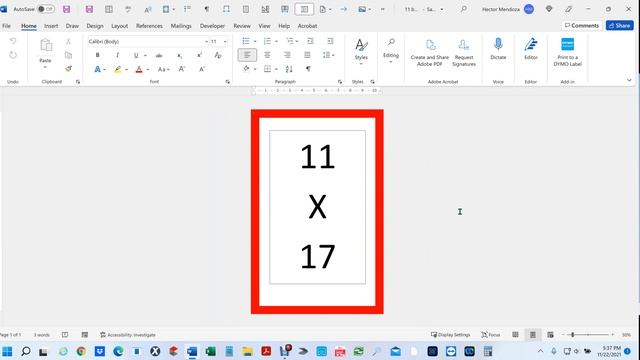
Task: Click the first Save icon in toolbar
Action: (67, 9)
